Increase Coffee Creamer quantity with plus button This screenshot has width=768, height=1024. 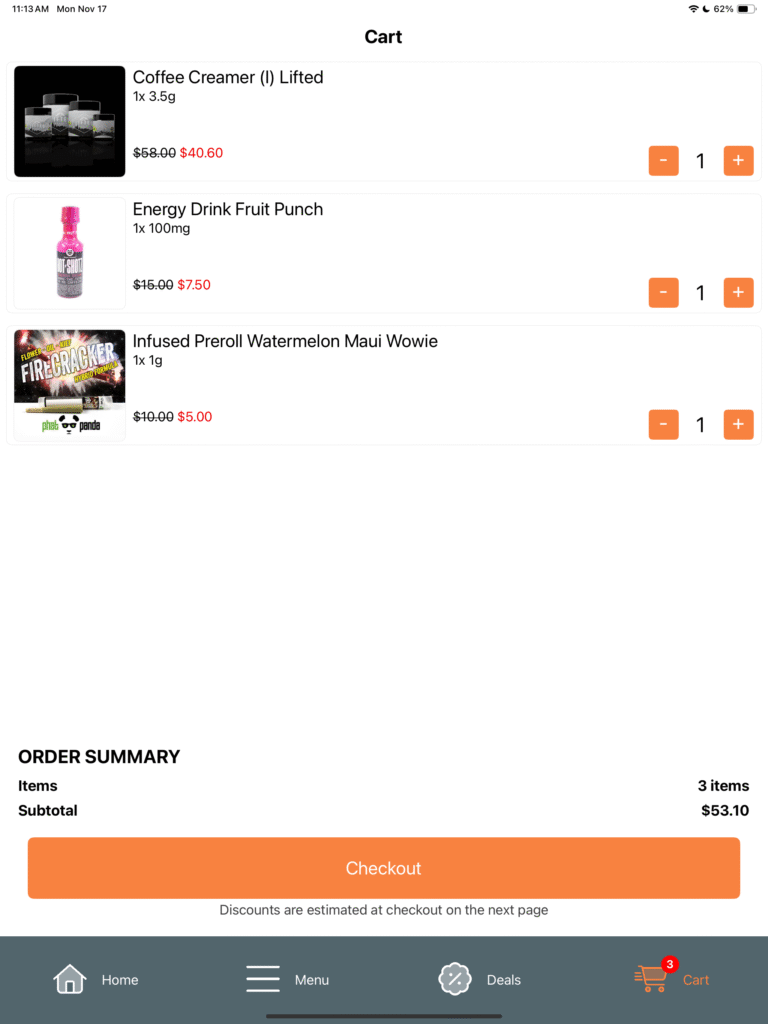738,160
